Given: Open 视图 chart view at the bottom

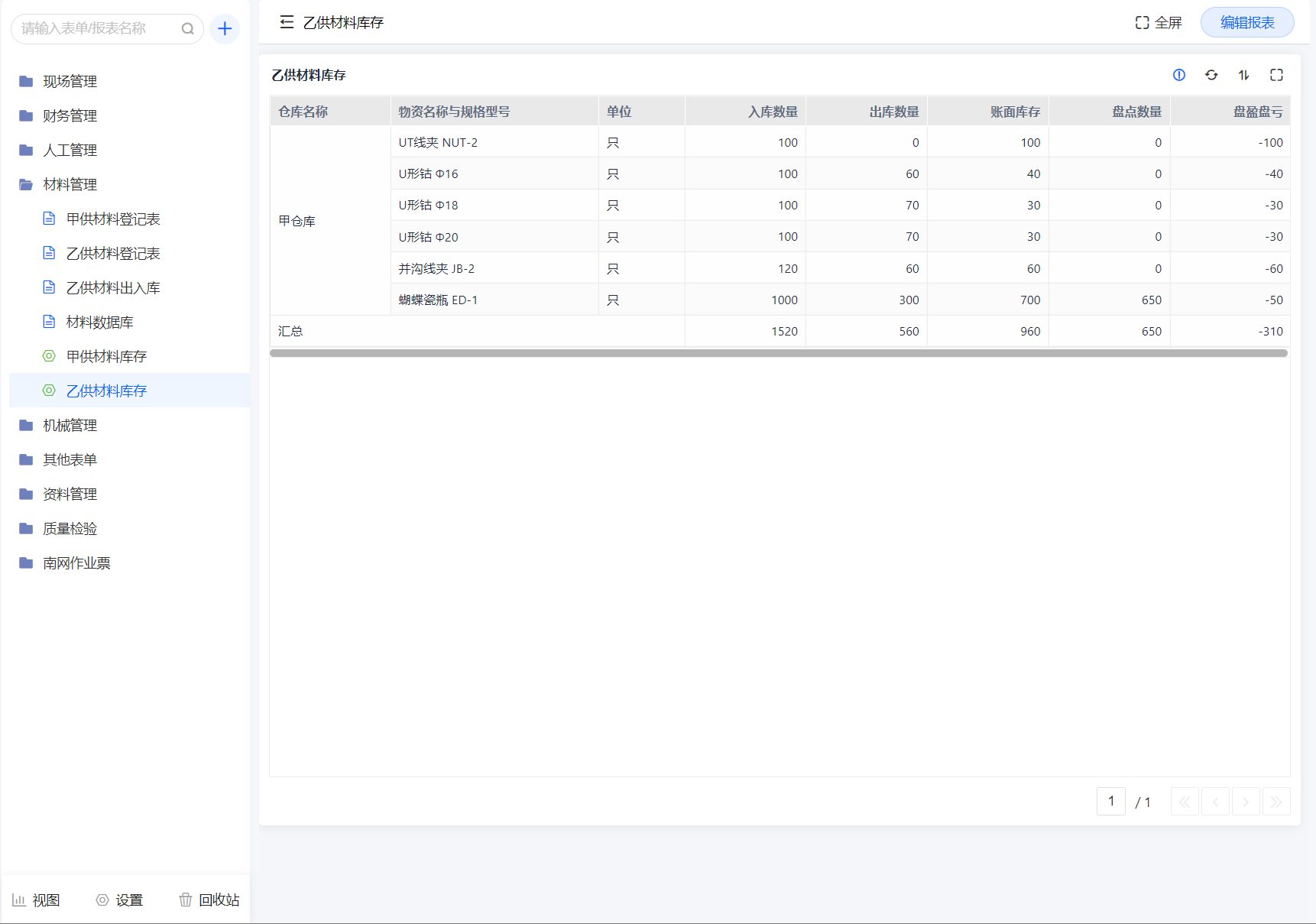Looking at the screenshot, I should tap(36, 900).
